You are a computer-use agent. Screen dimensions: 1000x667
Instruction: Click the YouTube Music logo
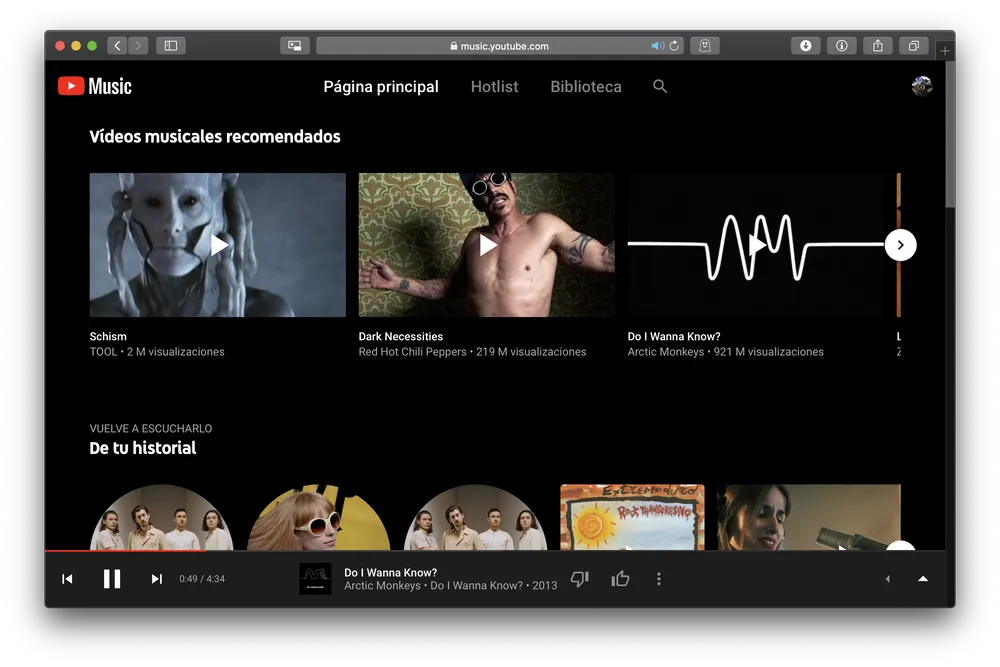pyautogui.click(x=95, y=87)
